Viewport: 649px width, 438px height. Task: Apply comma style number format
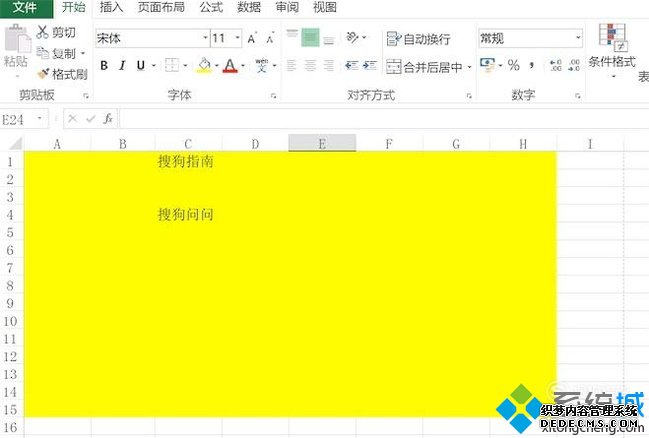coord(532,65)
